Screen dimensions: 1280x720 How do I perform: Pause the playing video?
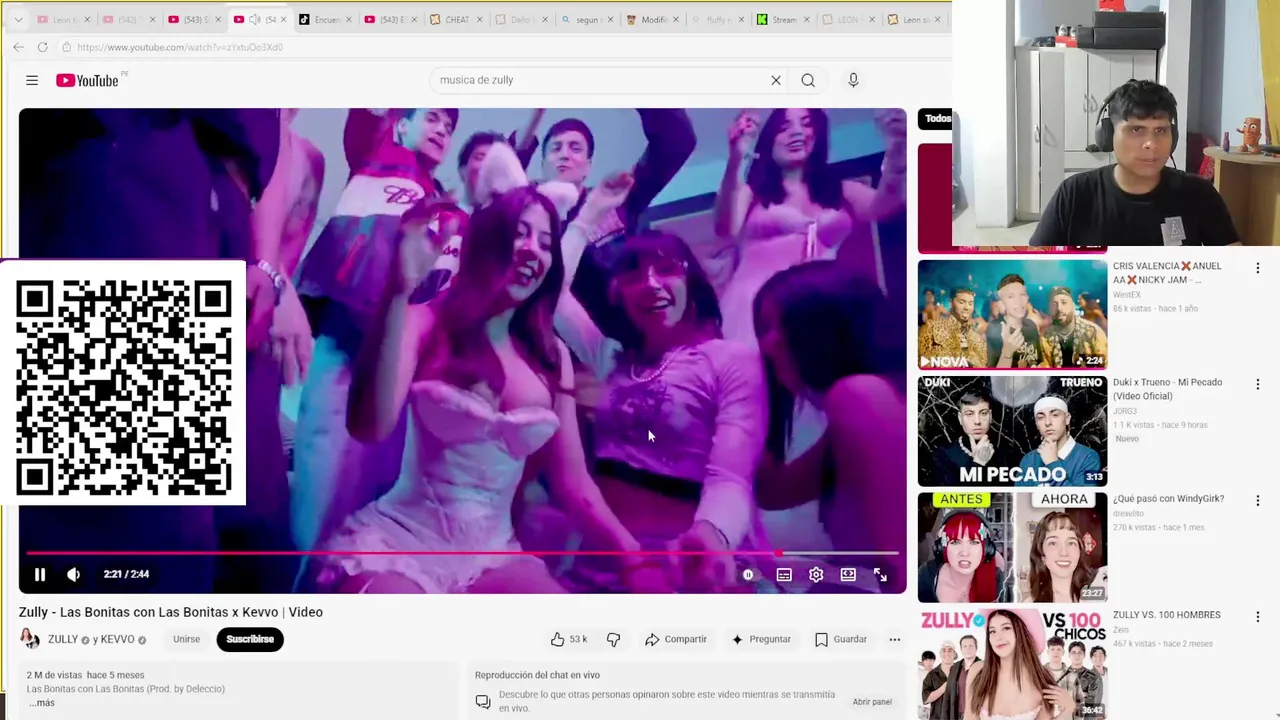click(40, 574)
